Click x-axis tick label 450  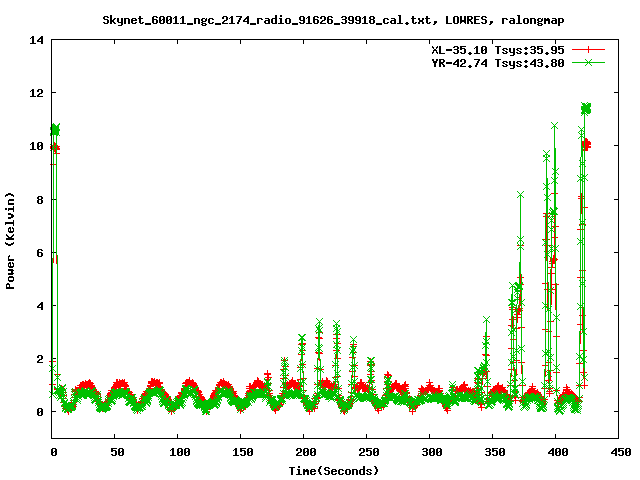coord(621,452)
